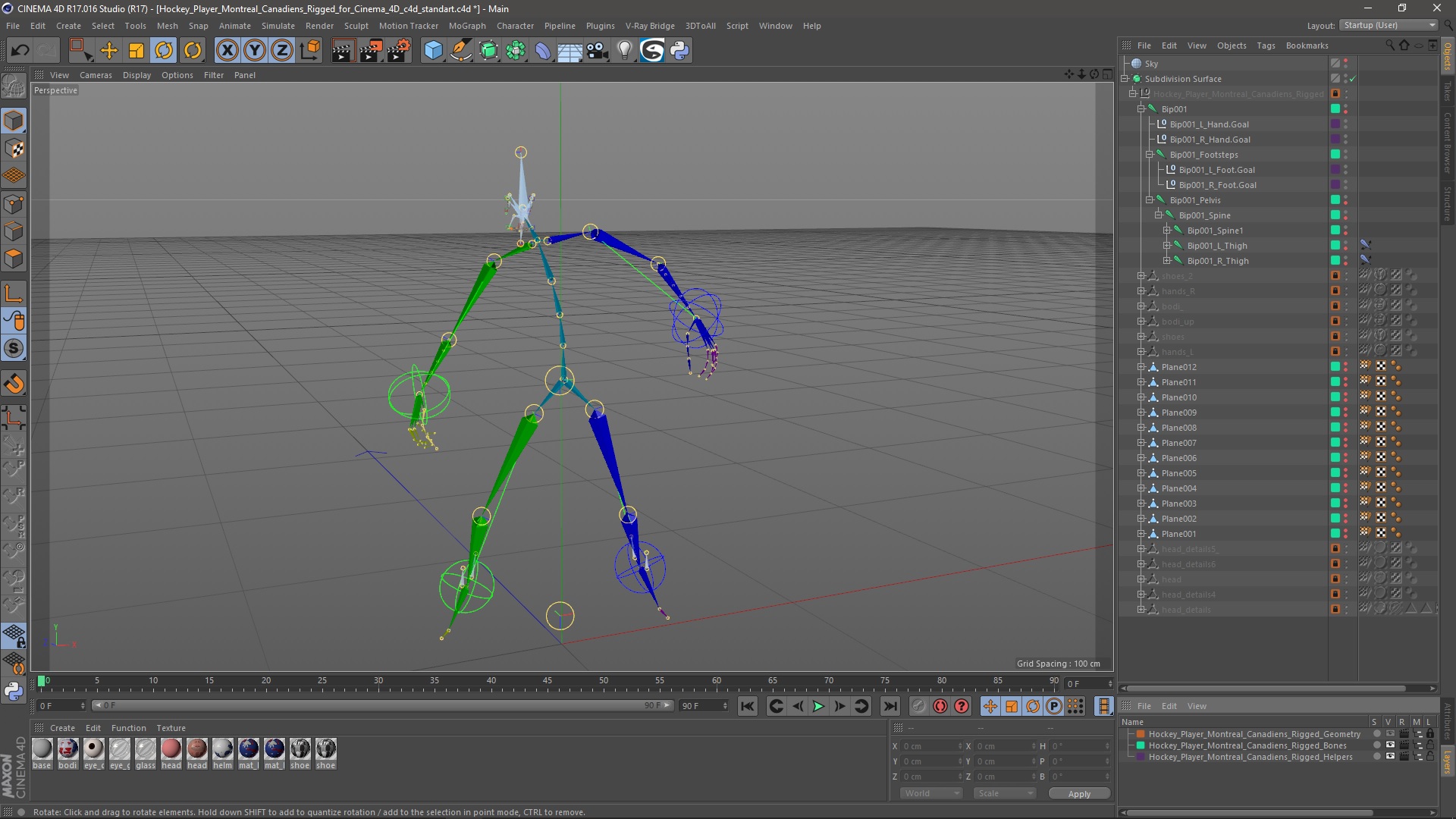Open the Scale mode dropdown
The image size is (1456, 819).
[1005, 793]
